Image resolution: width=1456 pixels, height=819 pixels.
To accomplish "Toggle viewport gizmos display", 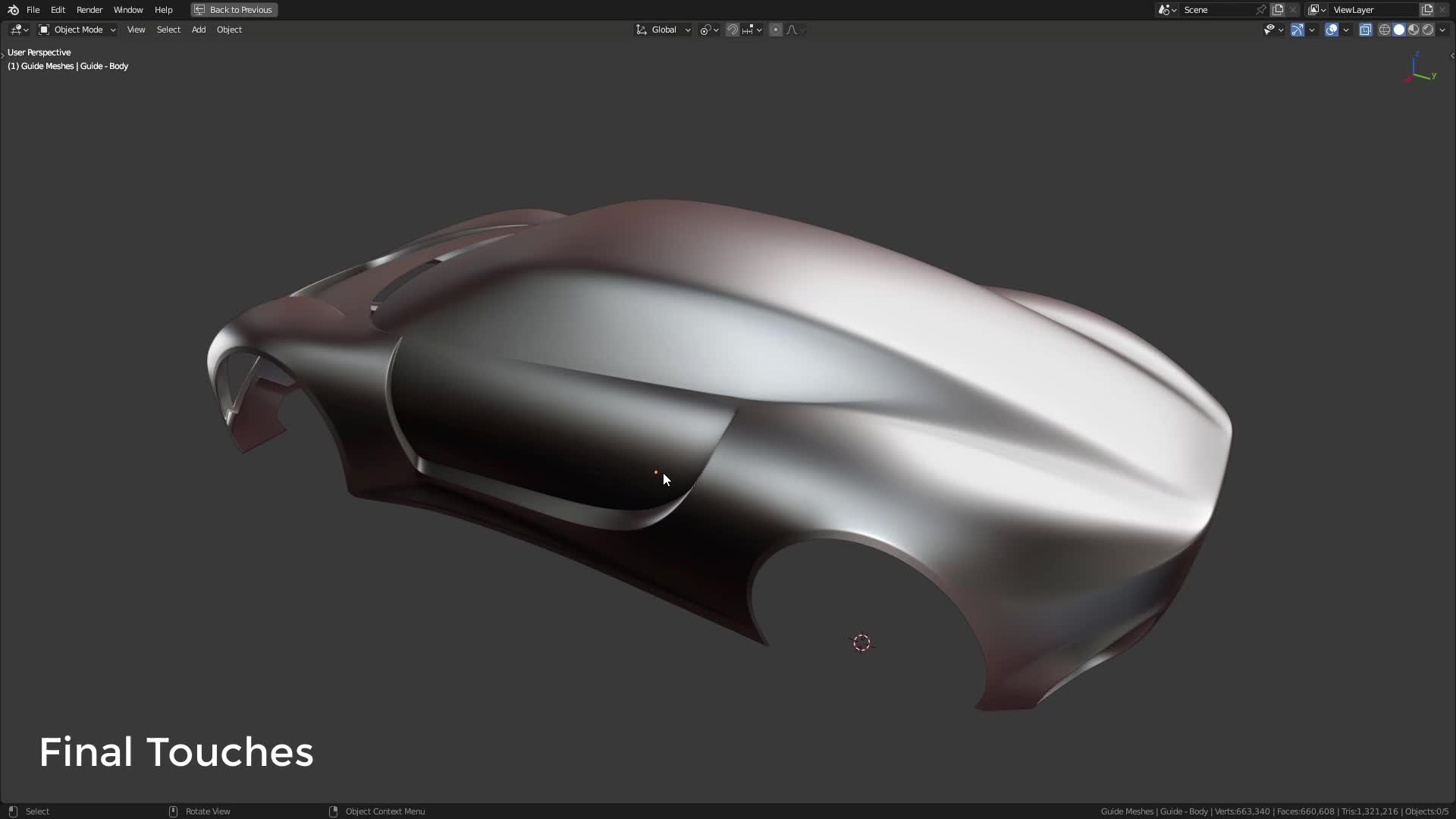I will [x=1298, y=30].
